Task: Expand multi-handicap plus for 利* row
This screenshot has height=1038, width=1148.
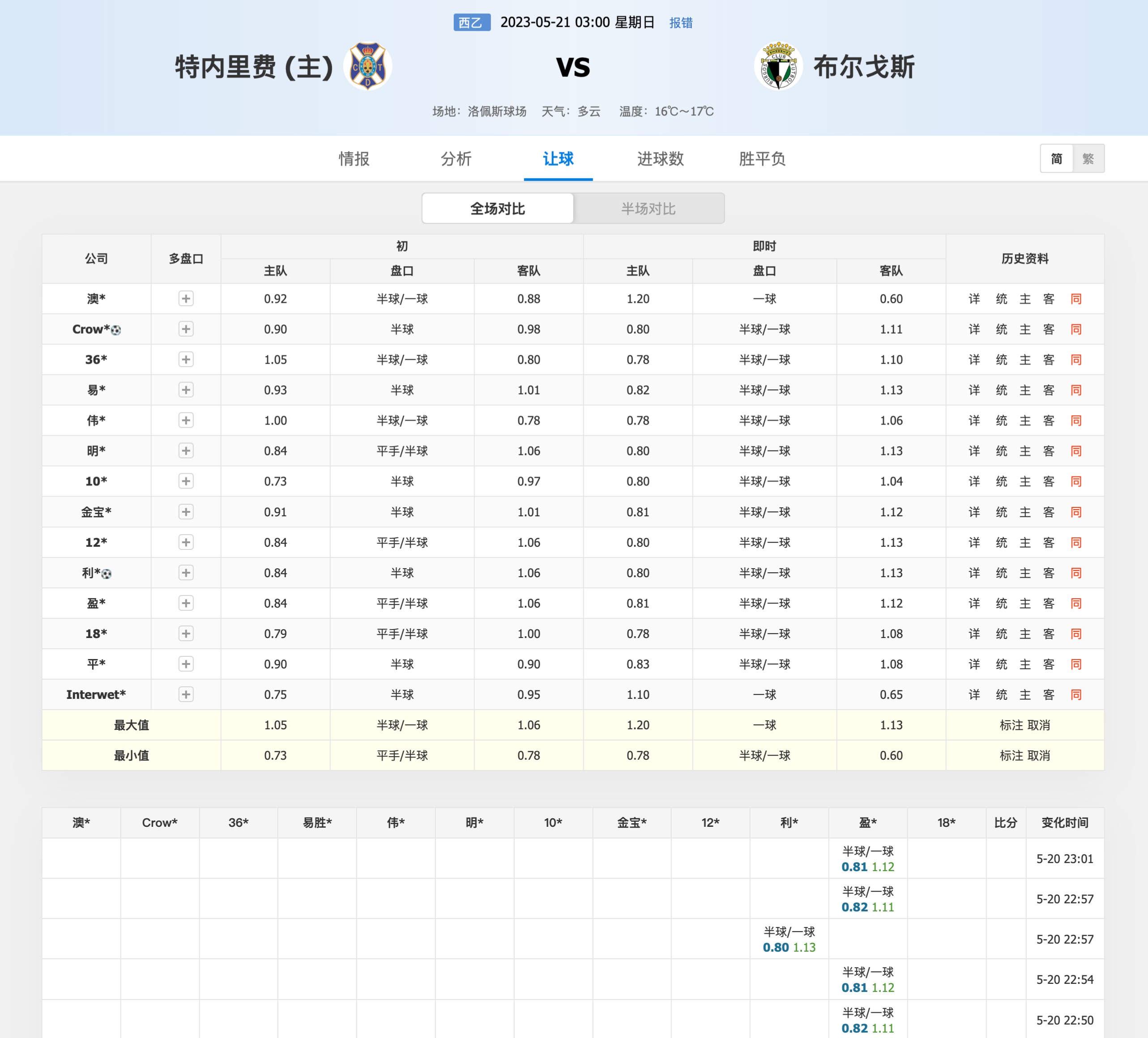Action: [186, 573]
